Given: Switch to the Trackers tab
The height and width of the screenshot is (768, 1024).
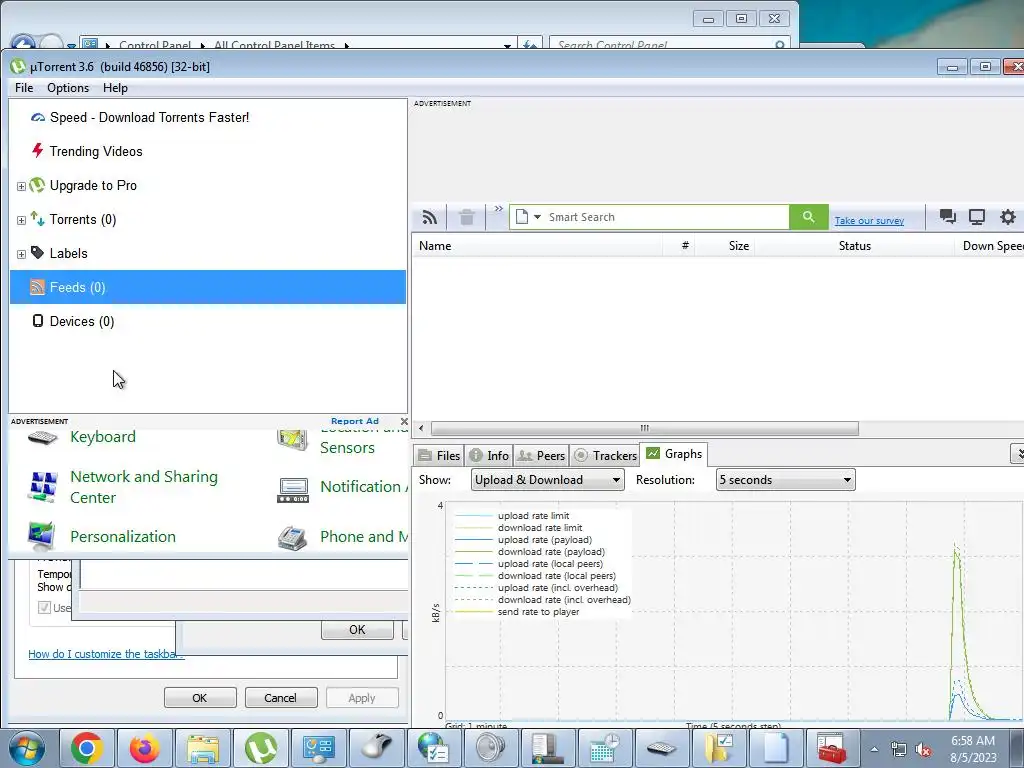Looking at the screenshot, I should pos(605,456).
